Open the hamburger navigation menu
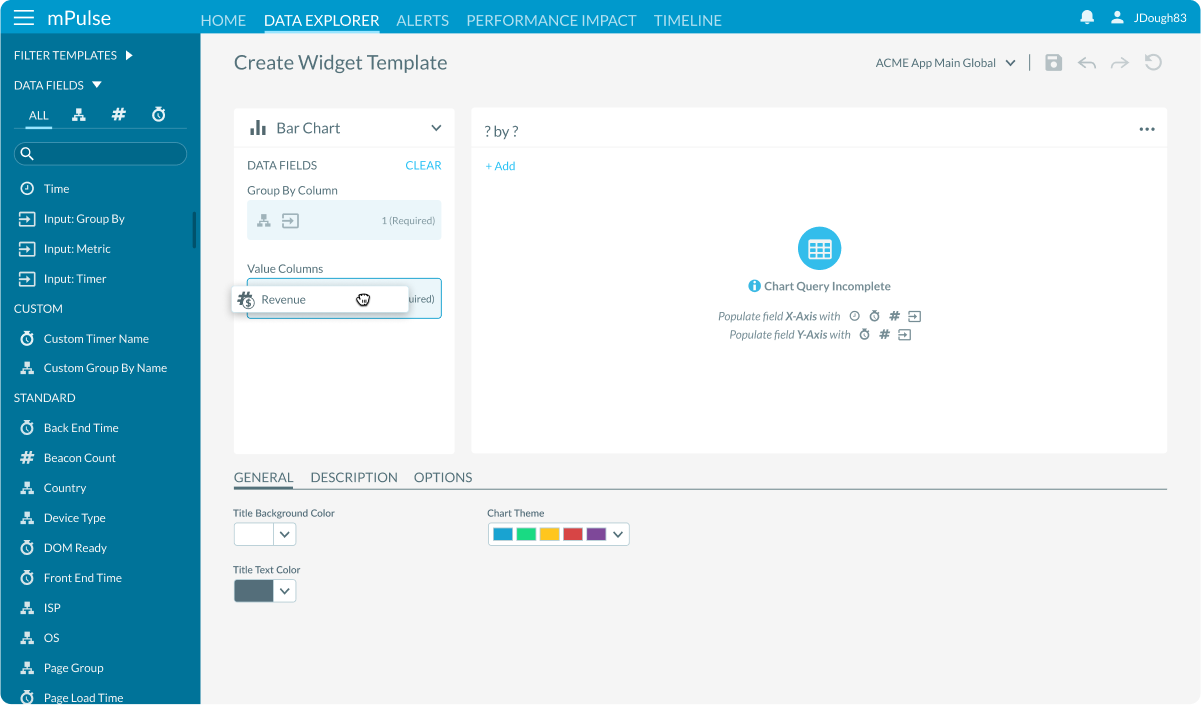The image size is (1201, 705). click(24, 16)
